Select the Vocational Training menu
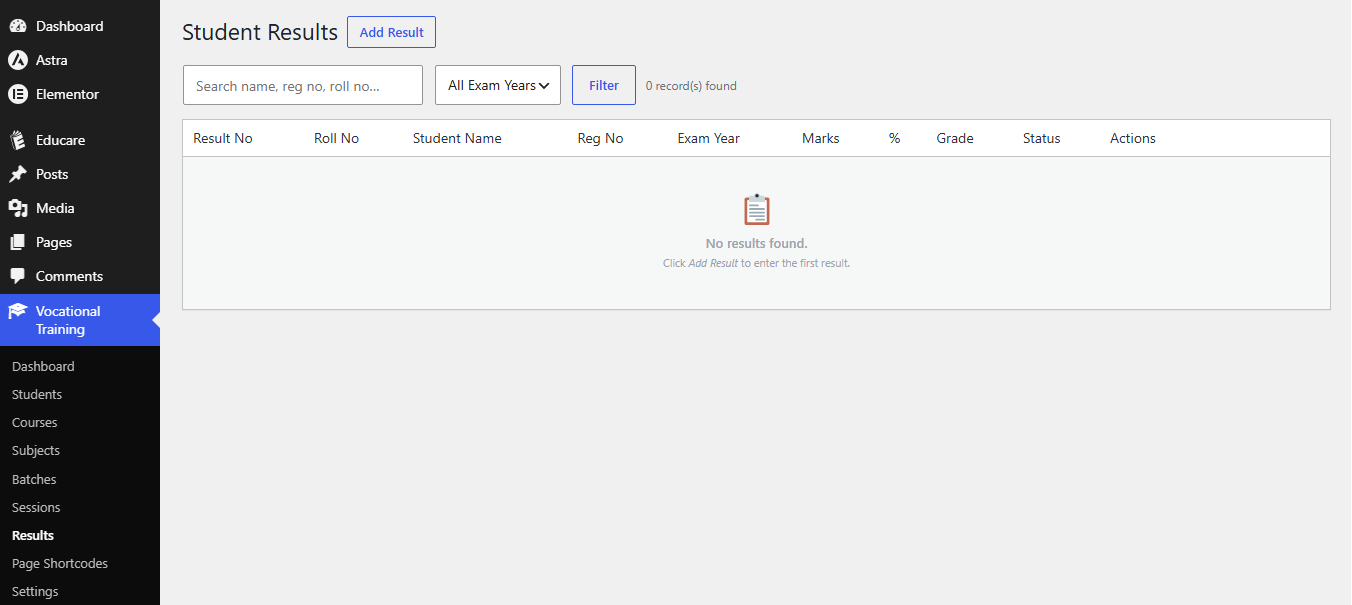Viewport: 1352px width, 605px height. [x=80, y=320]
